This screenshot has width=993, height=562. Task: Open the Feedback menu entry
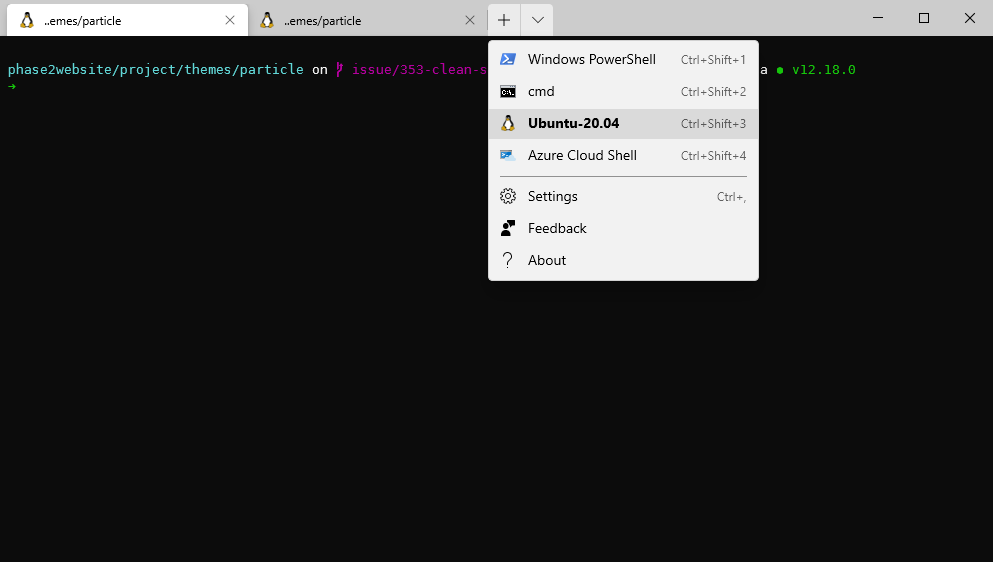pos(623,228)
